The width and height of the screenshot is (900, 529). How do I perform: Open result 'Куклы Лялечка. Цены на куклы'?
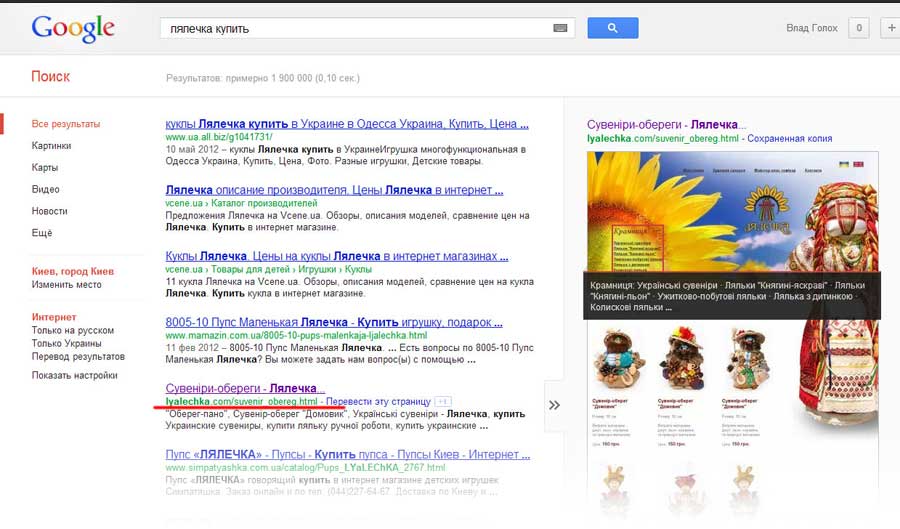pos(337,256)
